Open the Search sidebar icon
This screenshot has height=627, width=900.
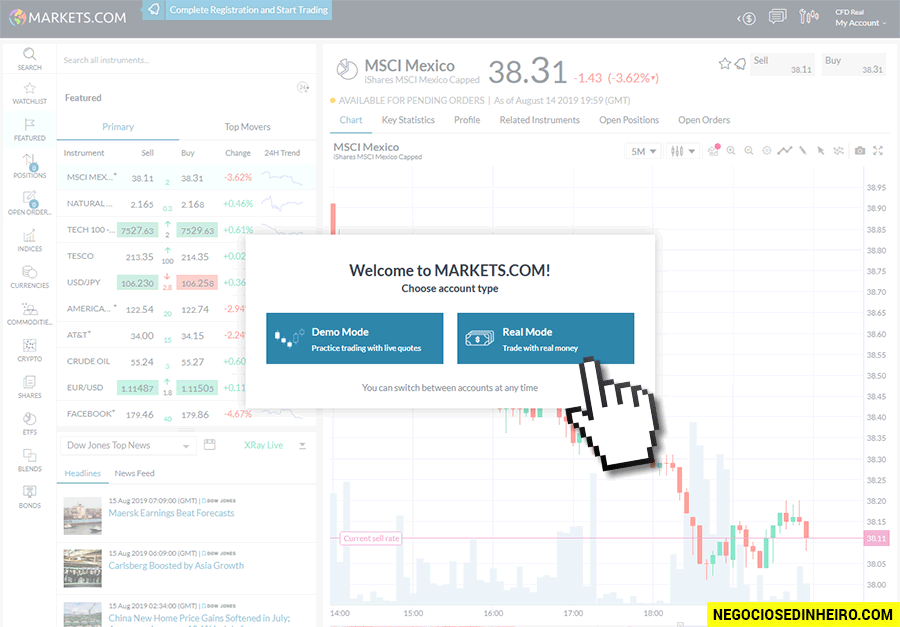[29, 59]
